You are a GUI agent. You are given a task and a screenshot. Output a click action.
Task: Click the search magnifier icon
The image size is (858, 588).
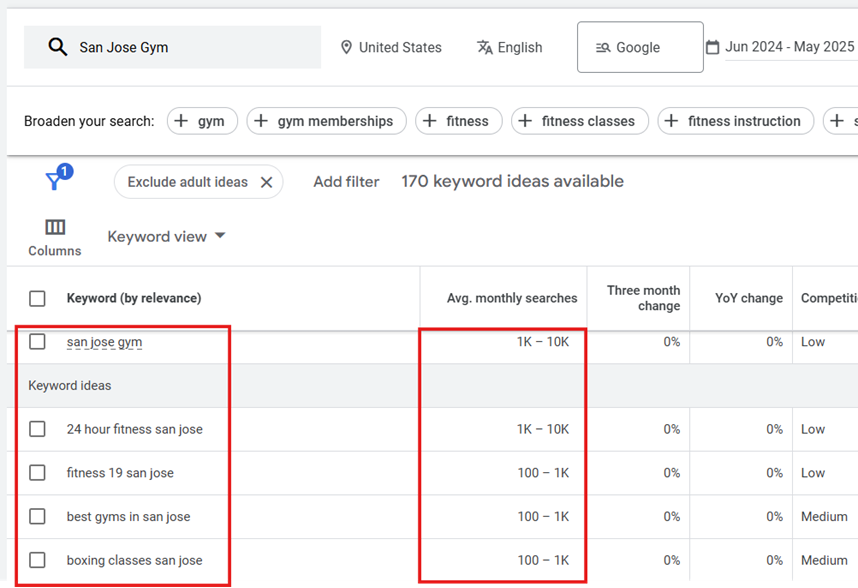click(57, 47)
